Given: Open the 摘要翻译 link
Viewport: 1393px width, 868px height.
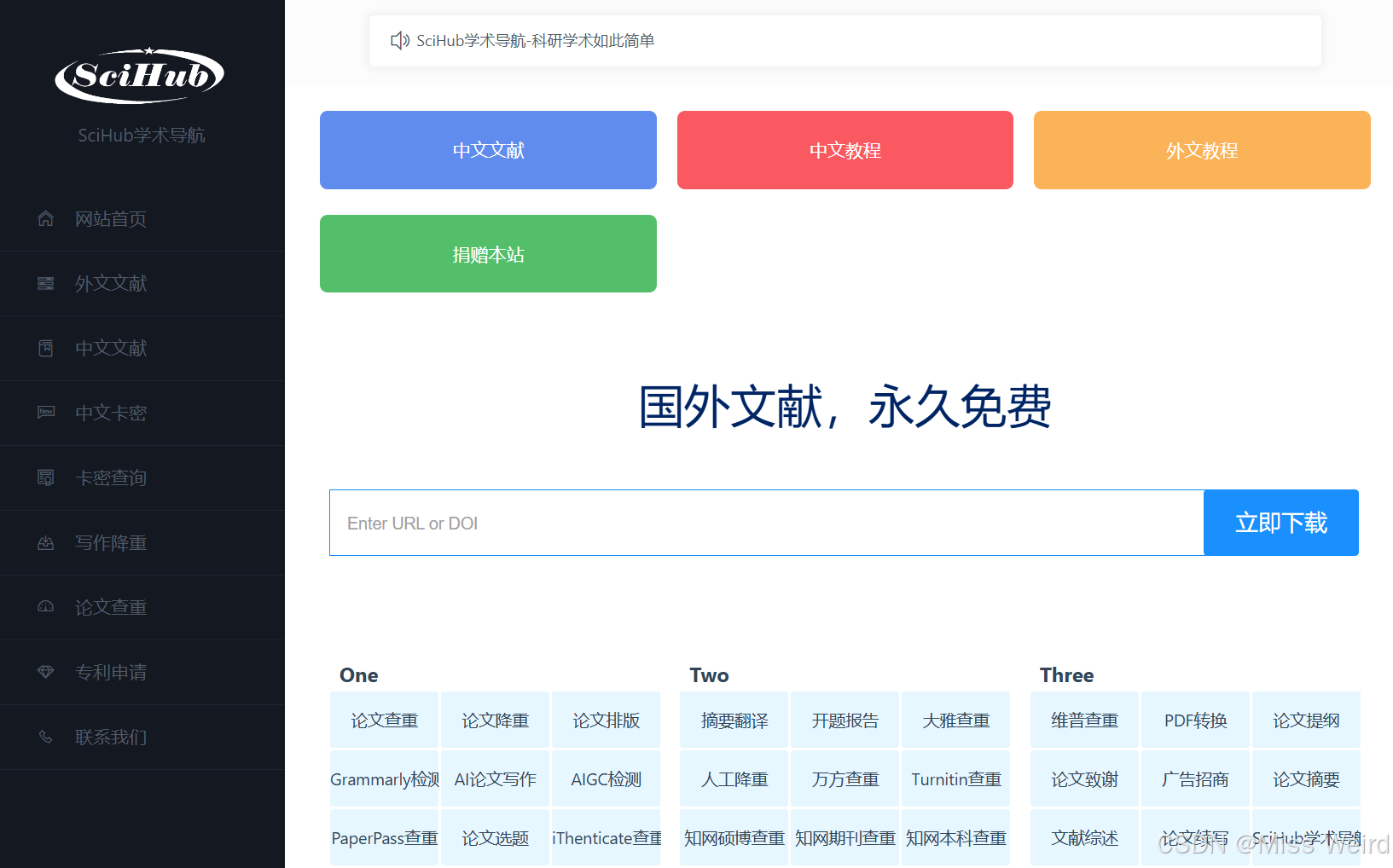Looking at the screenshot, I should pos(734,720).
